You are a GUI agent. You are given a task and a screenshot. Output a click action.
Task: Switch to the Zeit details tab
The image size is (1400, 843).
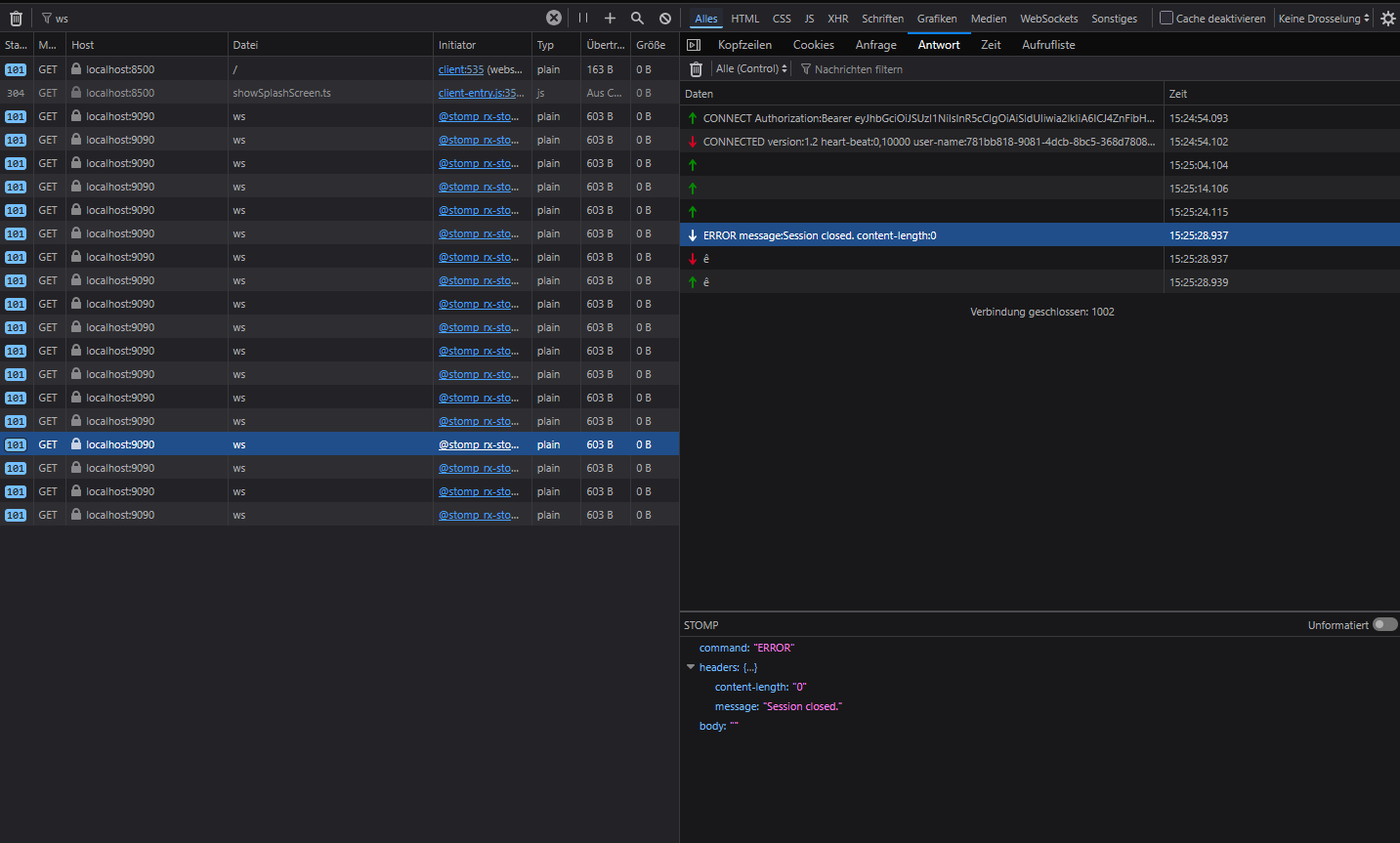991,45
